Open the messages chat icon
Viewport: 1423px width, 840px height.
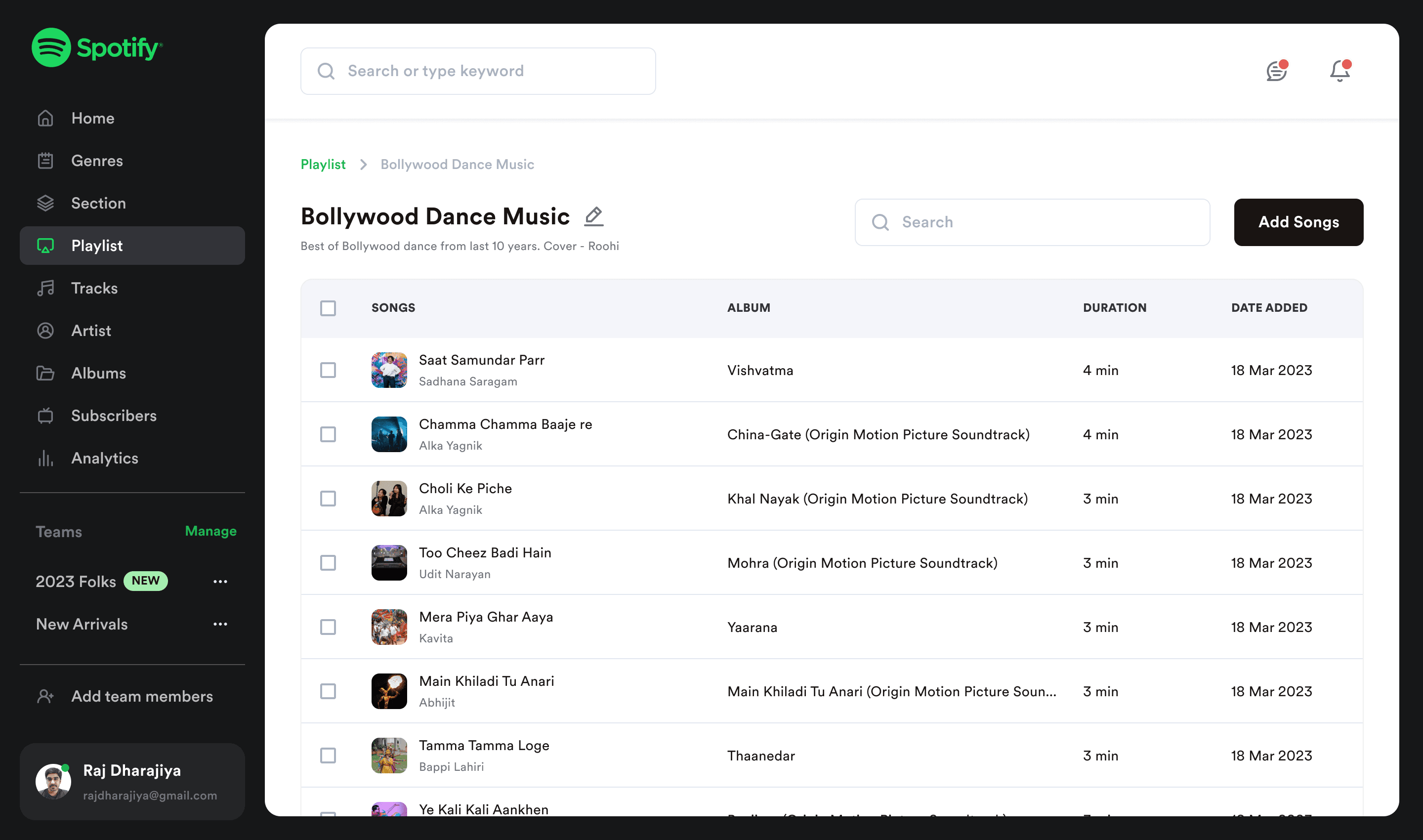[x=1277, y=71]
